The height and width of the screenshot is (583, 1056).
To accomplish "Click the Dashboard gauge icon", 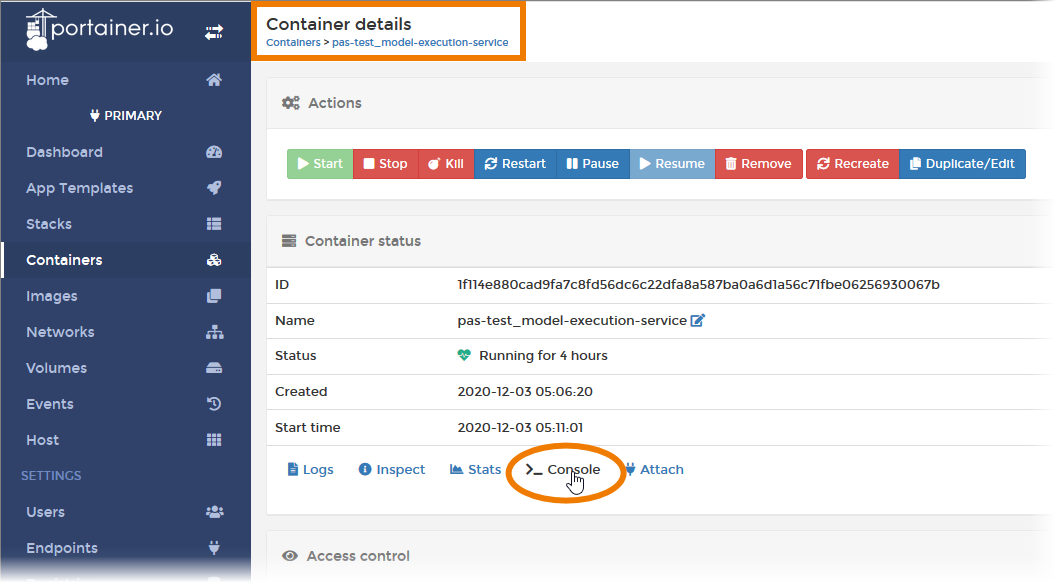I will (x=214, y=152).
